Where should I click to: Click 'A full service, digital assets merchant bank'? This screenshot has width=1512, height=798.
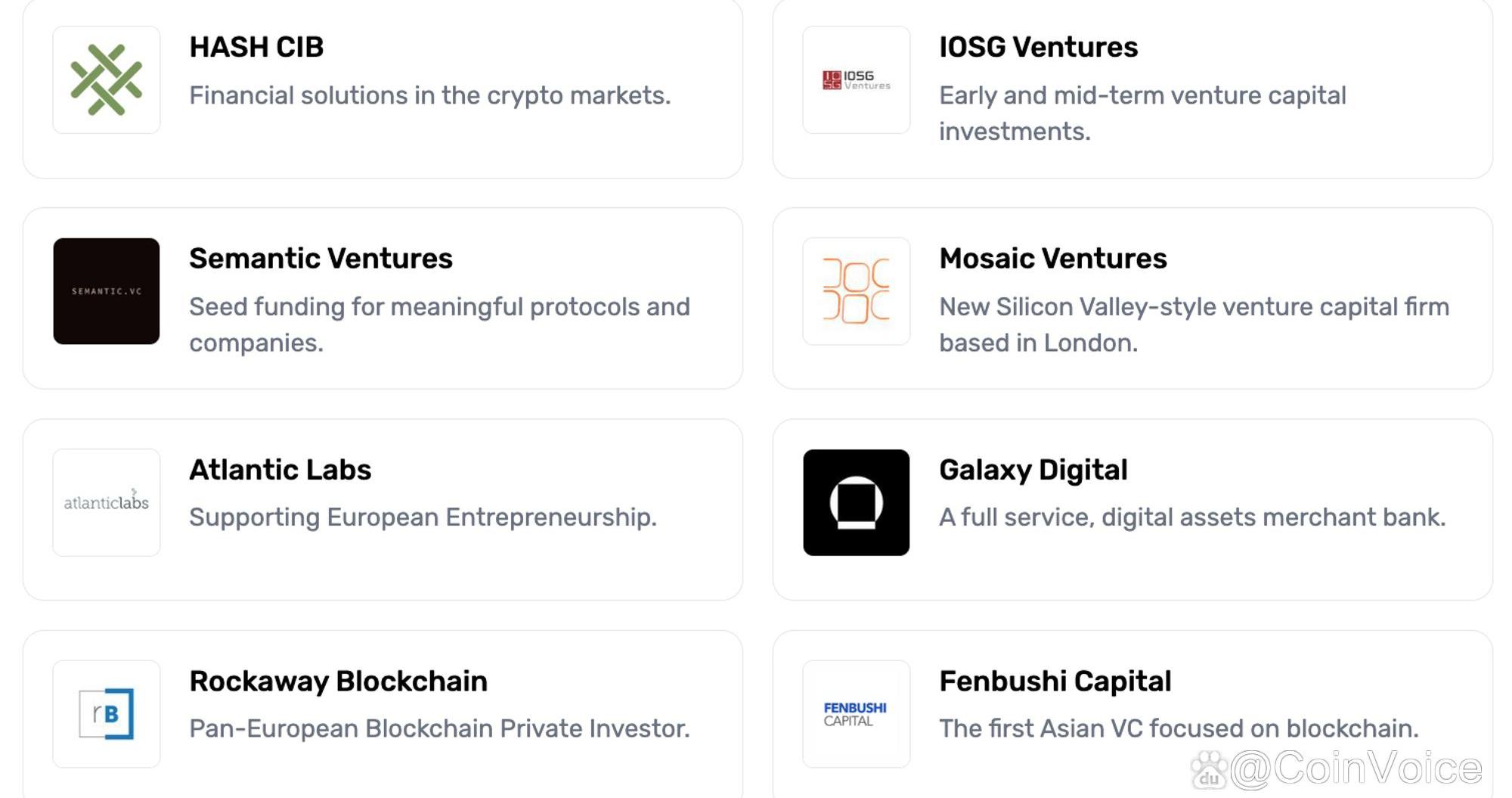[x=1192, y=517]
